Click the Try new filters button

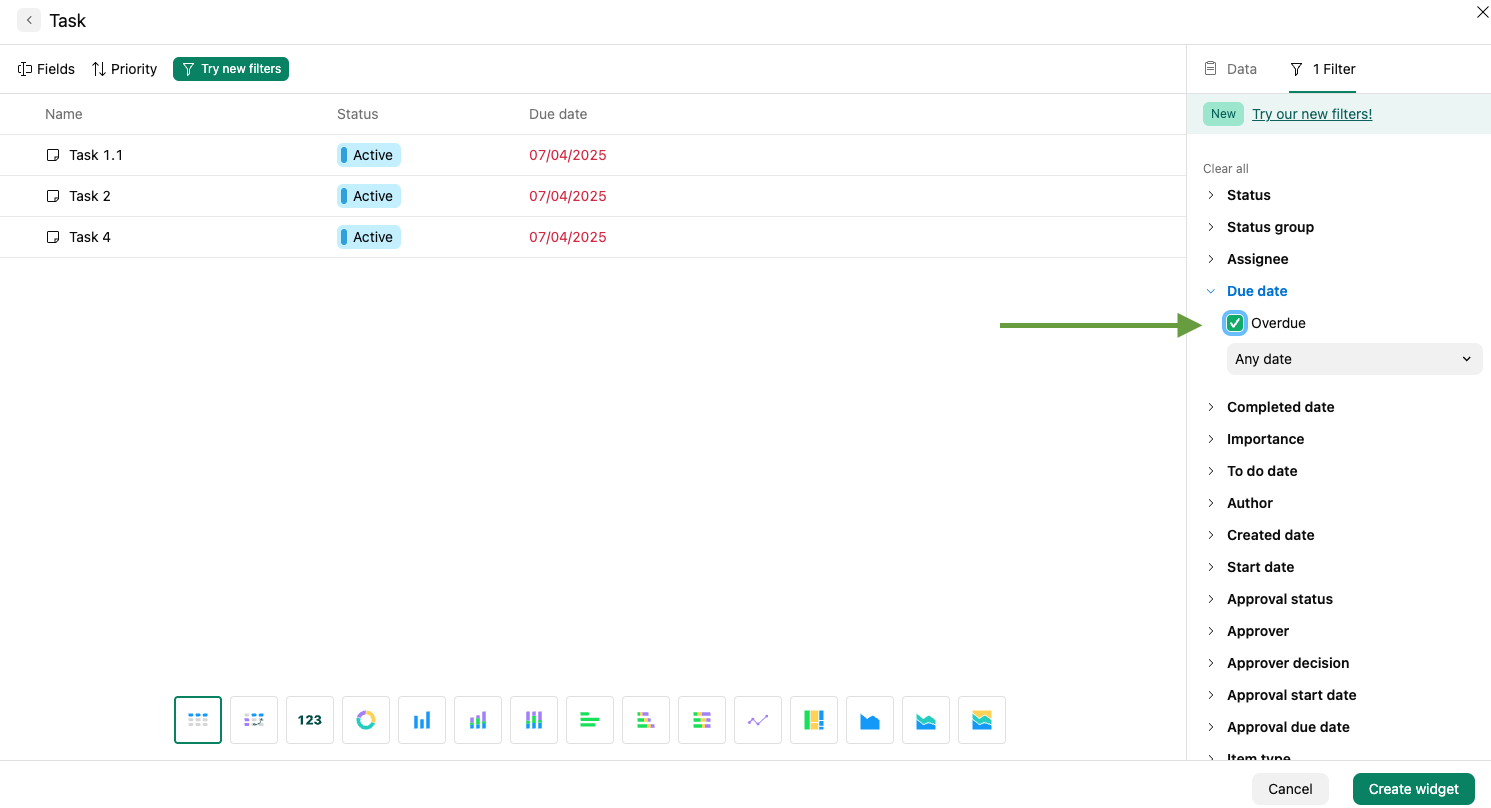click(231, 69)
